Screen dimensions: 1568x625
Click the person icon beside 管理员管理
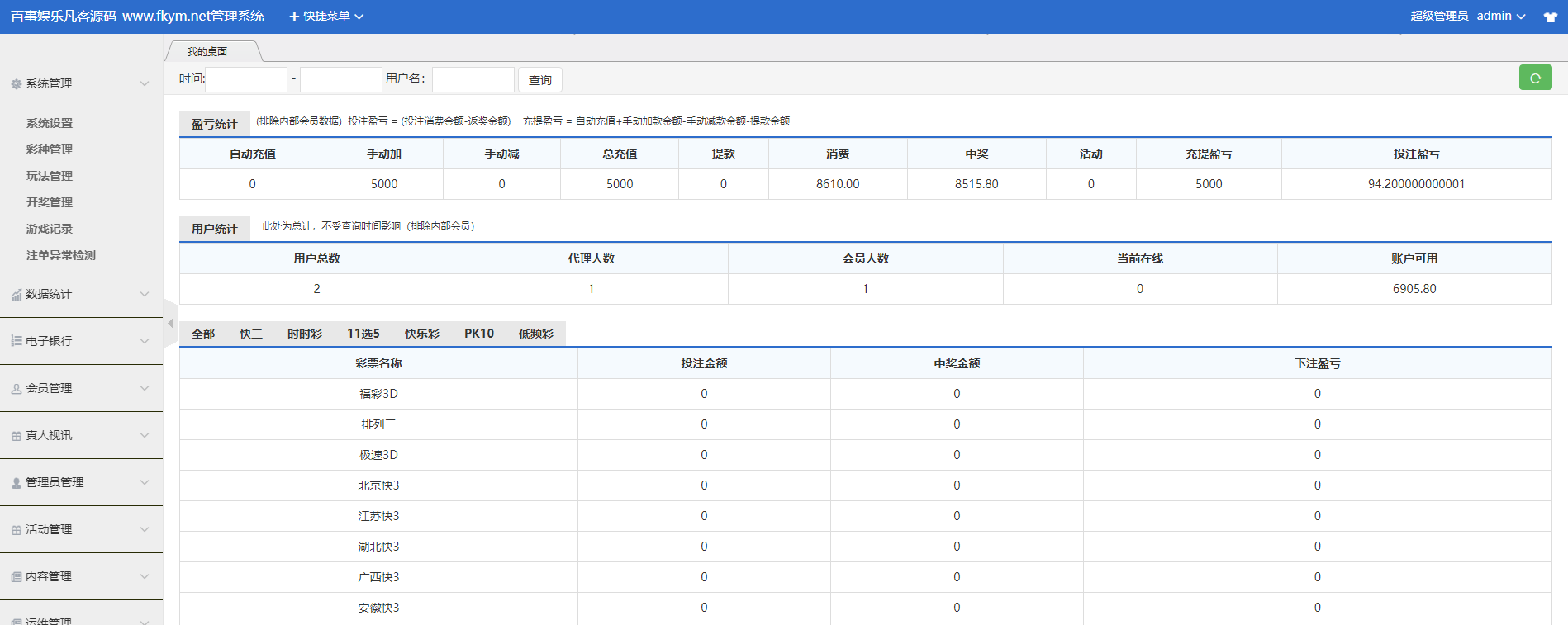click(x=16, y=483)
